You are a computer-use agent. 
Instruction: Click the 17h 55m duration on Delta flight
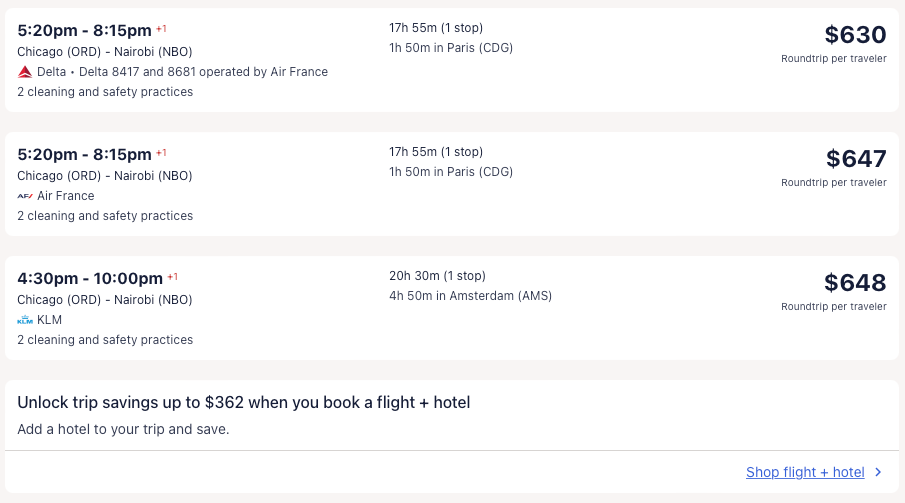[x=436, y=28]
